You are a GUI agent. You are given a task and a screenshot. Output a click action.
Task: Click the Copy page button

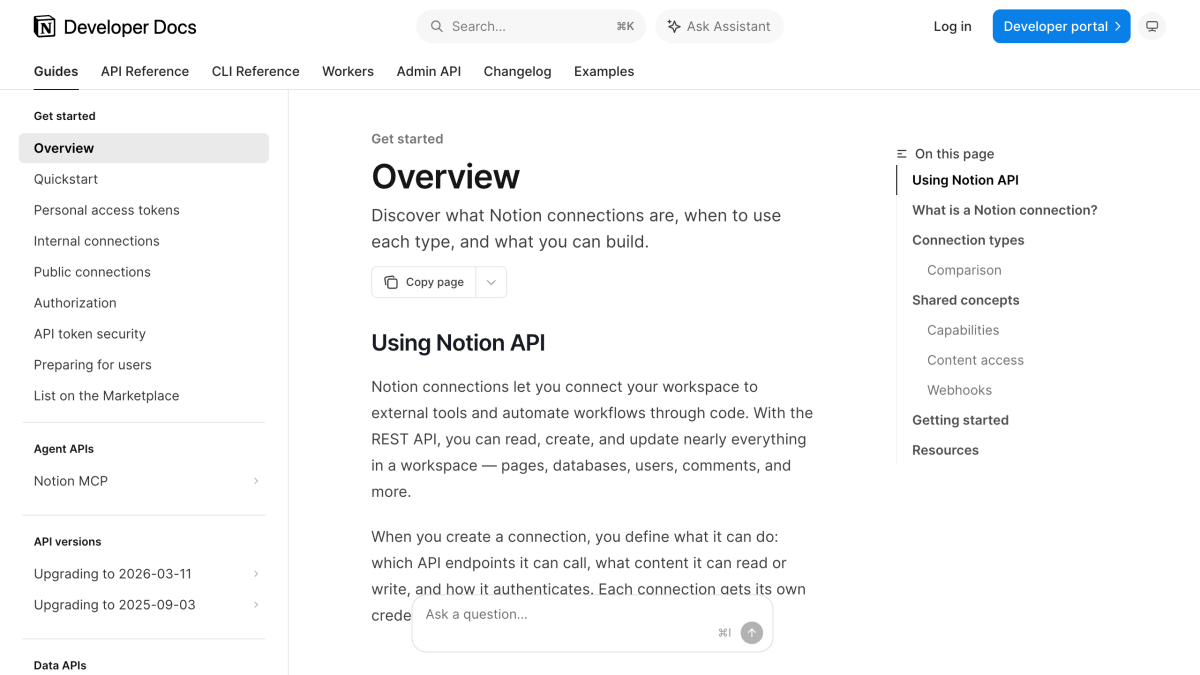coord(424,282)
